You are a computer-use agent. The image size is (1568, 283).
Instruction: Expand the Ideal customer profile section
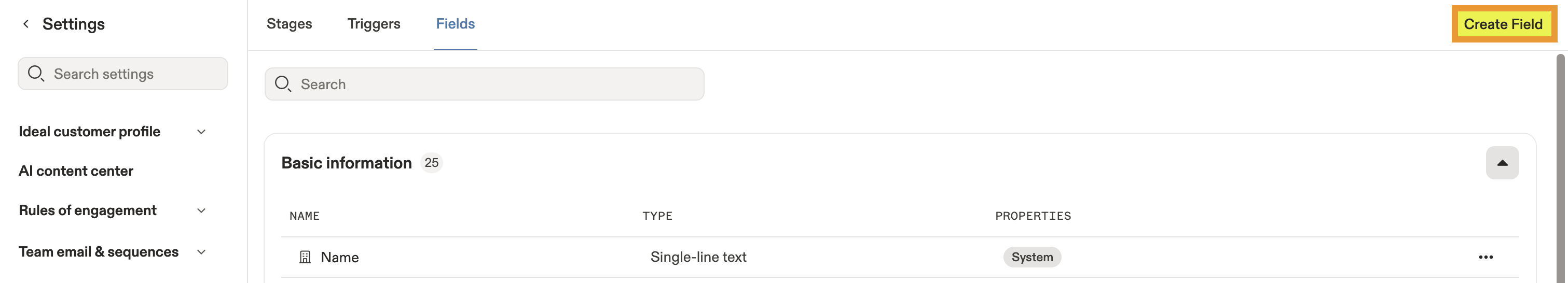(201, 132)
